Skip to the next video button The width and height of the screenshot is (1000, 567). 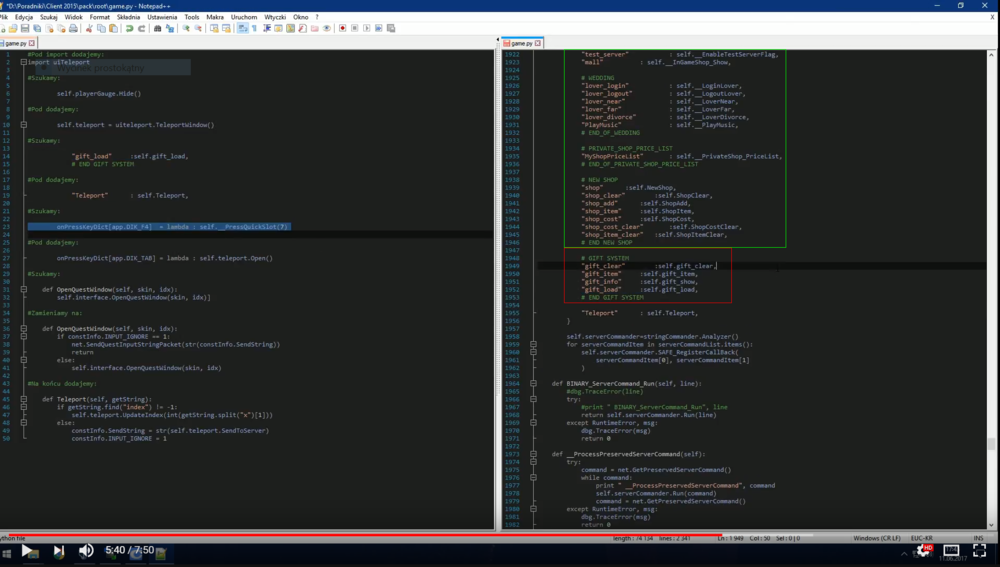(x=58, y=550)
